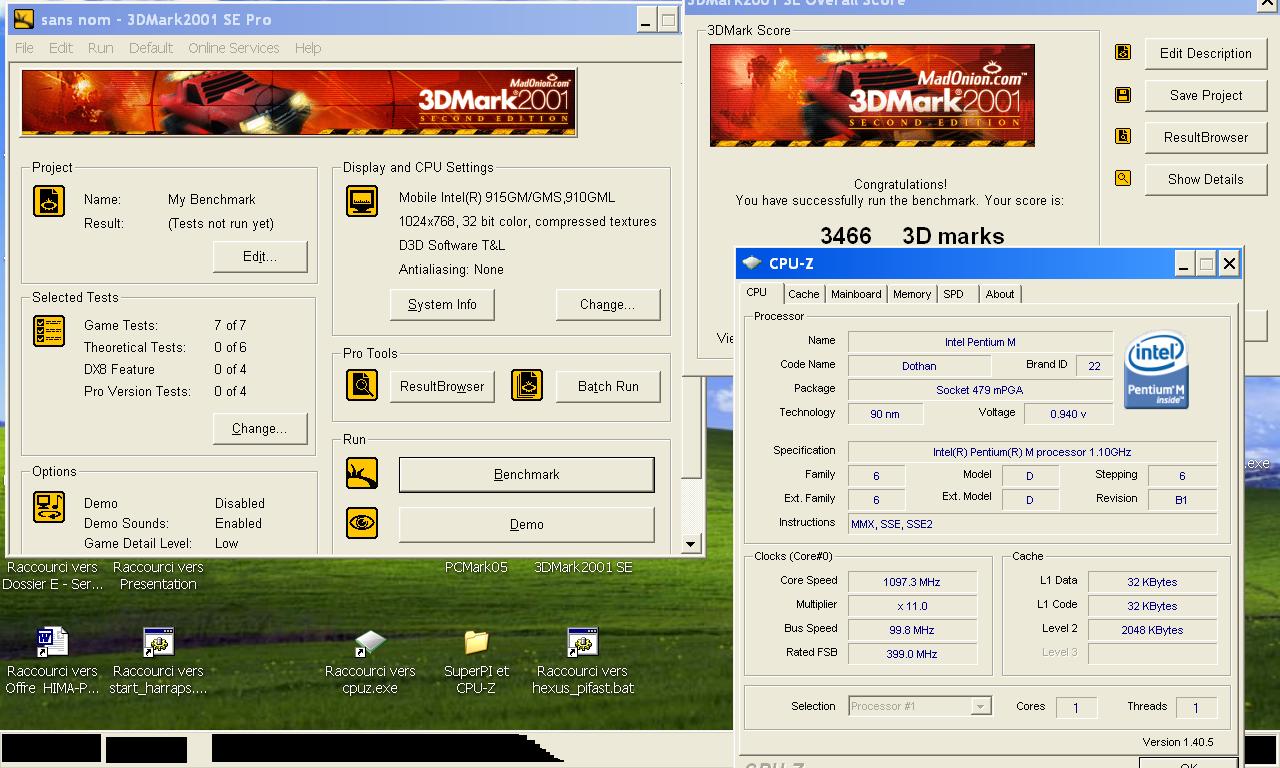The width and height of the screenshot is (1280, 768).
Task: Click the 3DMark2001 SE desktop label
Action: tap(583, 567)
